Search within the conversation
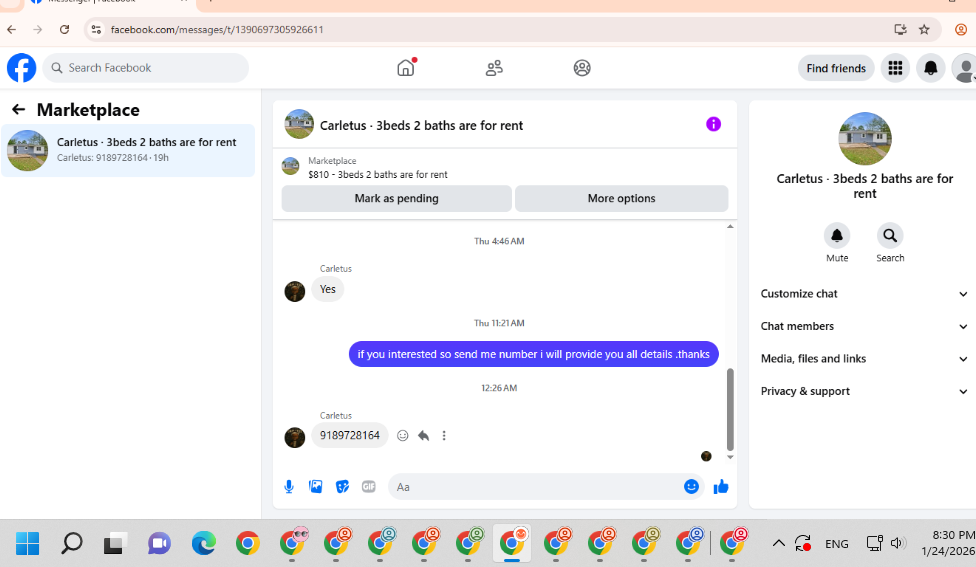The height and width of the screenshot is (567, 976). [x=890, y=236]
